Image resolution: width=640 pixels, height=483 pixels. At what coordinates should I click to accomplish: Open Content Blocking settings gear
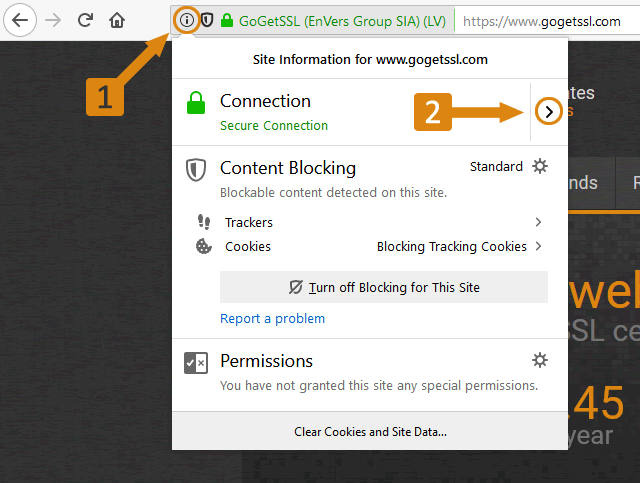[540, 166]
